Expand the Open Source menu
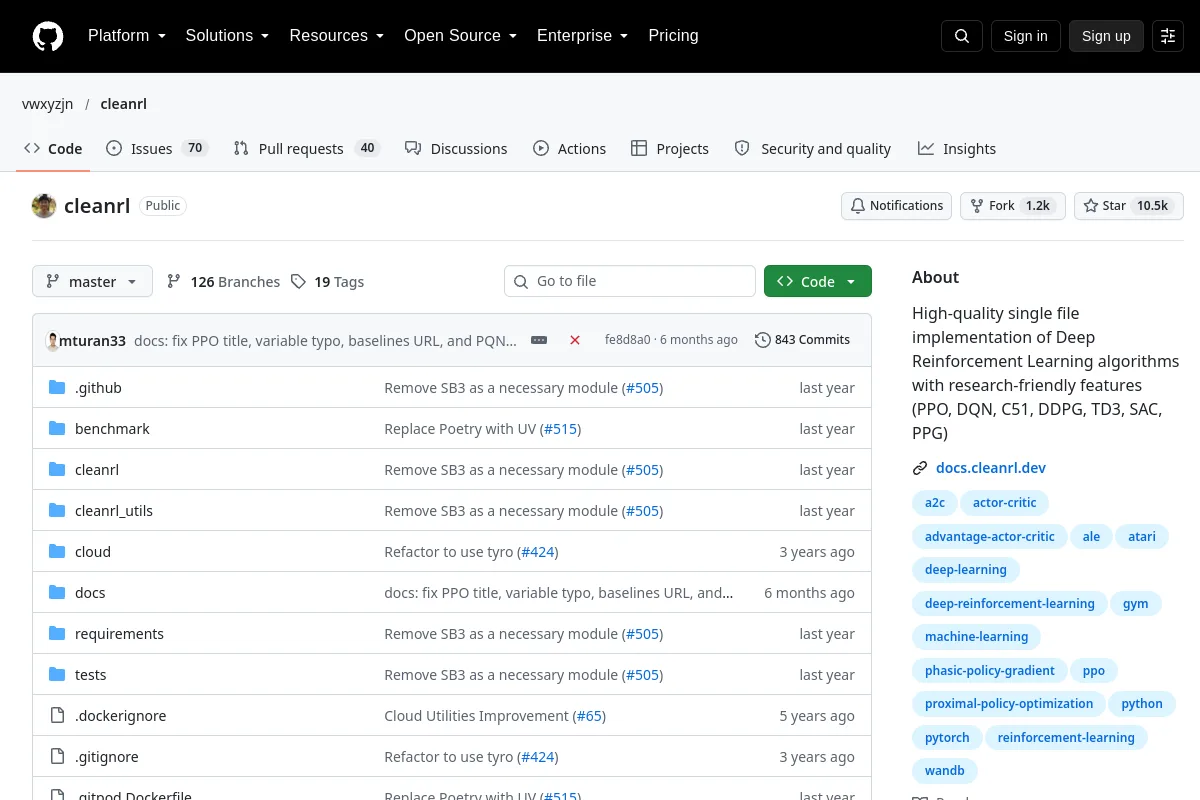 (x=460, y=36)
